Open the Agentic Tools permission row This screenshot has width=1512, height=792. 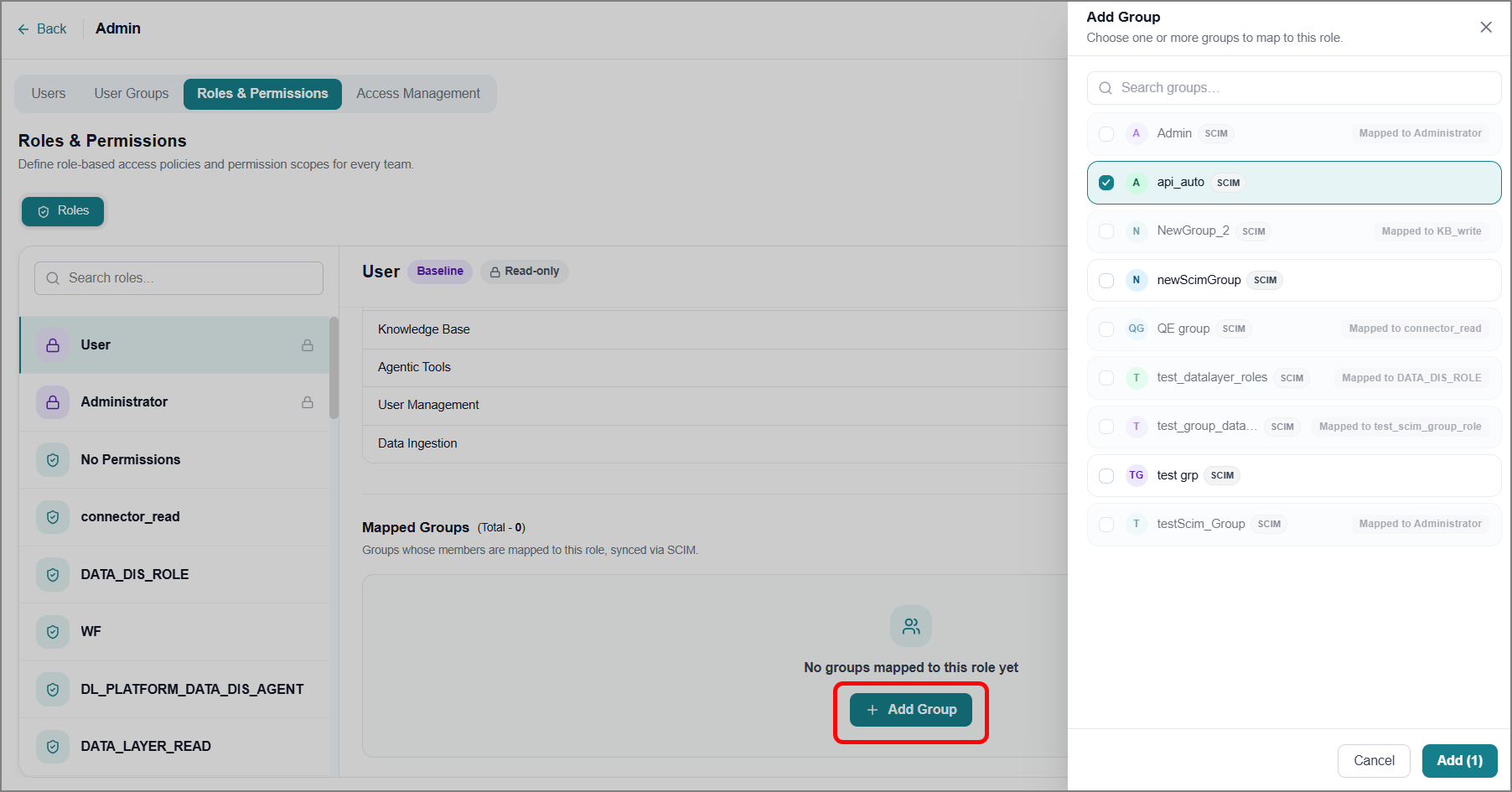pos(715,367)
